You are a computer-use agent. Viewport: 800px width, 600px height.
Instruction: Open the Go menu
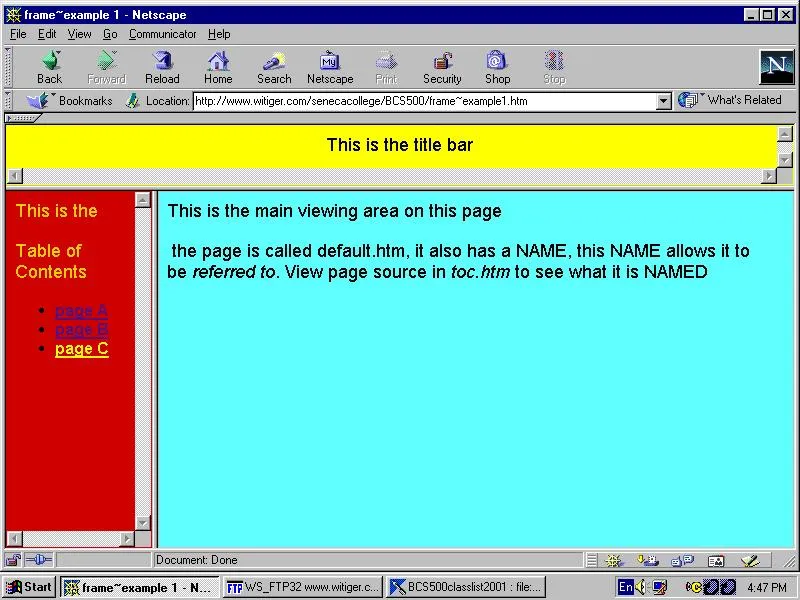pos(110,33)
